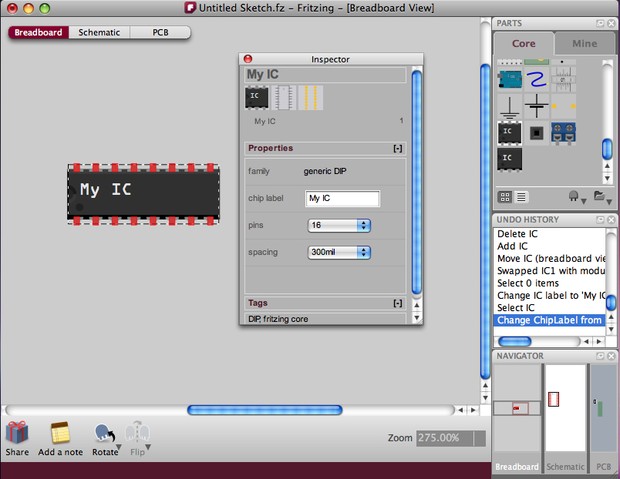Close the NAVIGATOR panel
Screen dimensions: 620x479
611,356
